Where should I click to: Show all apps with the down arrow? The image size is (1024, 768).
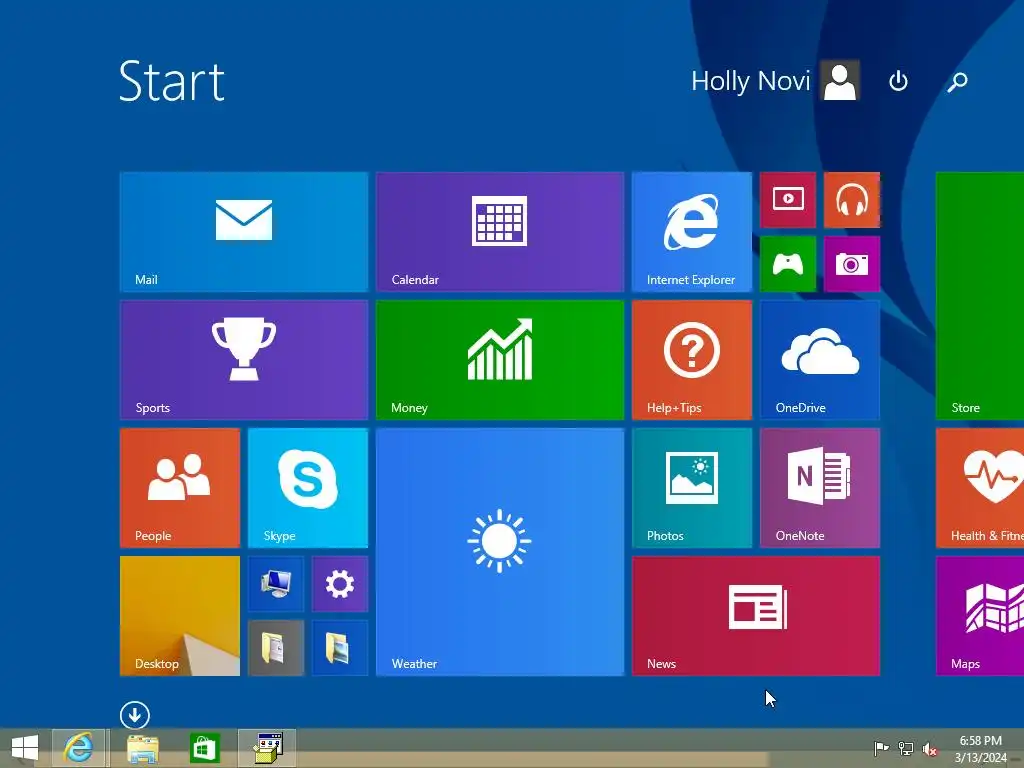[135, 715]
